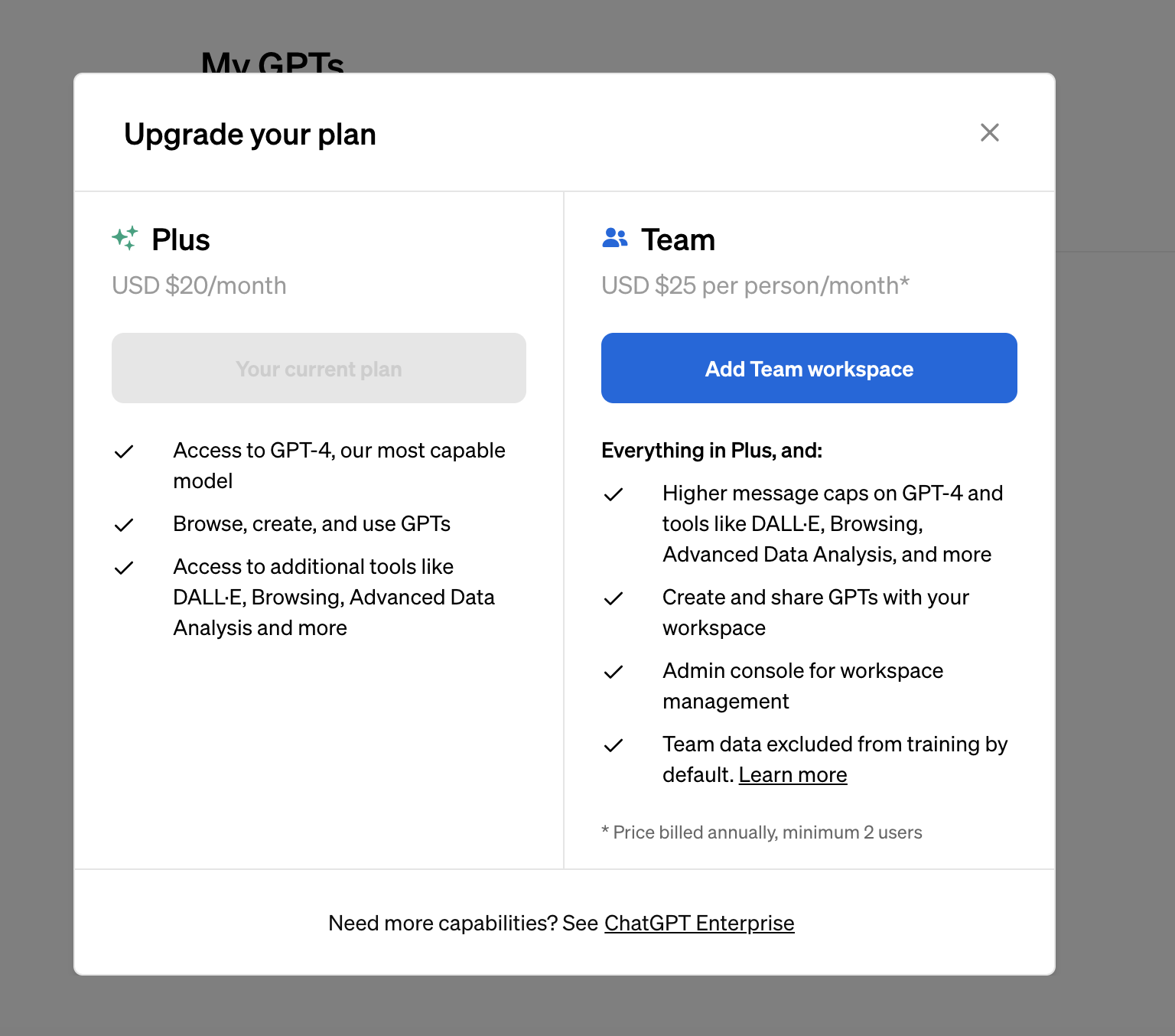Screen dimensions: 1175x1036
Task: Open the ChatGPT Enterprise link
Action: click(x=698, y=923)
